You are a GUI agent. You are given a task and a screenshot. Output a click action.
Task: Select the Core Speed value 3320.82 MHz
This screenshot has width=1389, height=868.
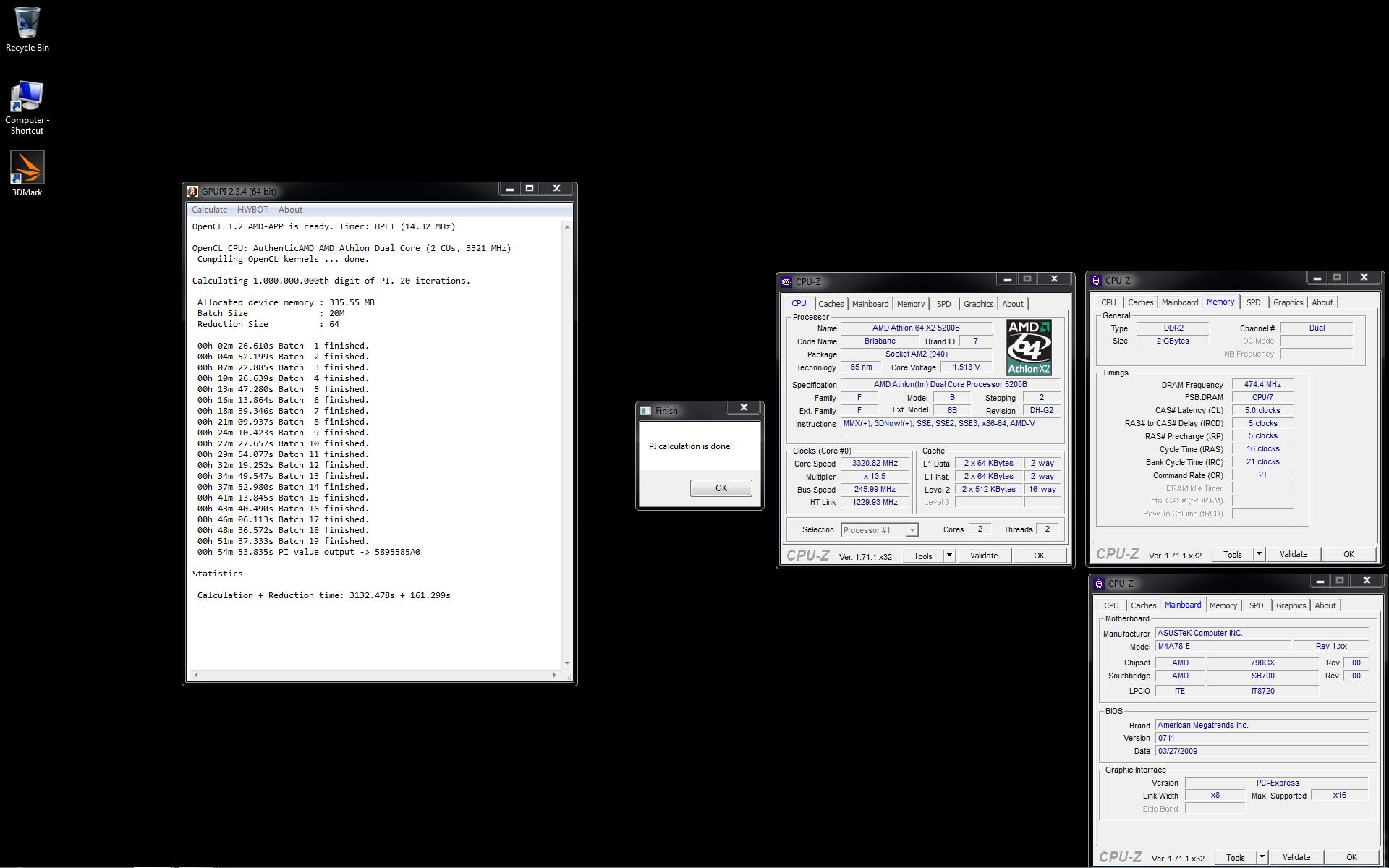[874, 463]
